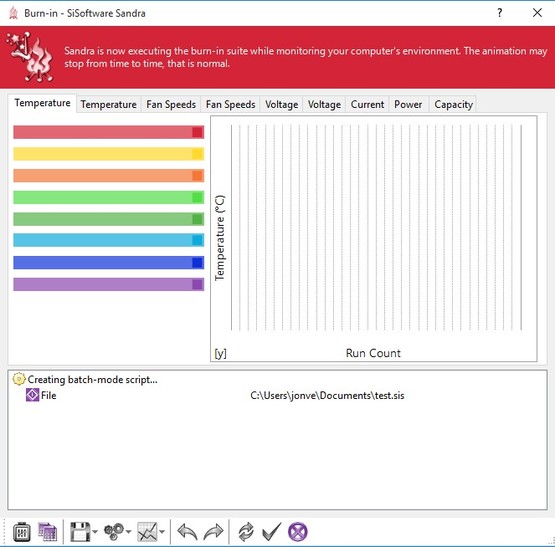Click the Run Count axis label
Screen dimensions: 555x547
373,353
